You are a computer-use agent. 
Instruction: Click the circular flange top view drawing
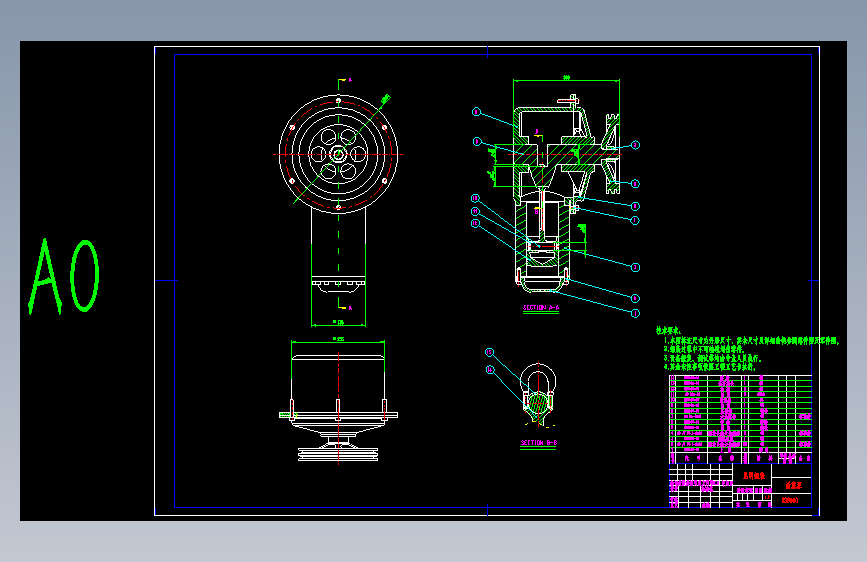pos(338,154)
